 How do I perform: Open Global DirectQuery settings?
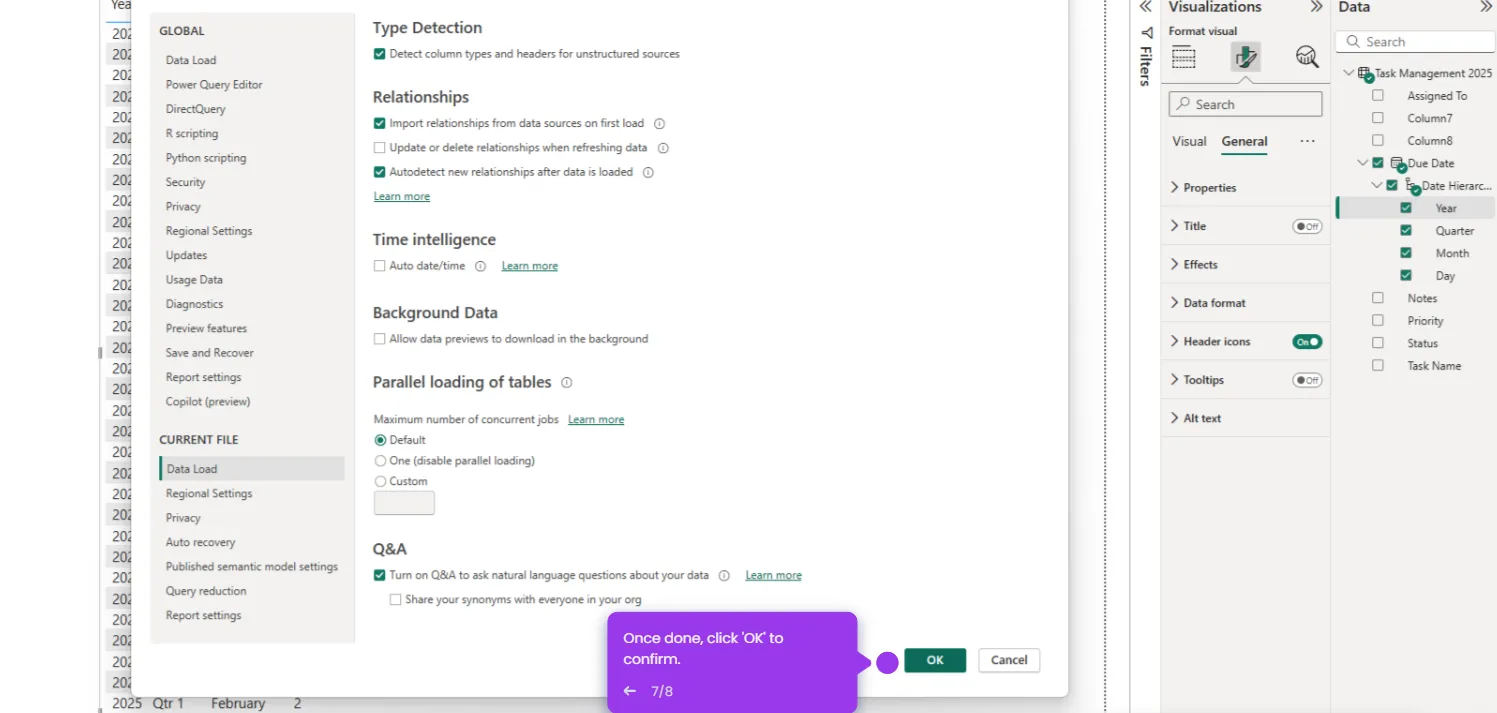pyautogui.click(x=196, y=109)
